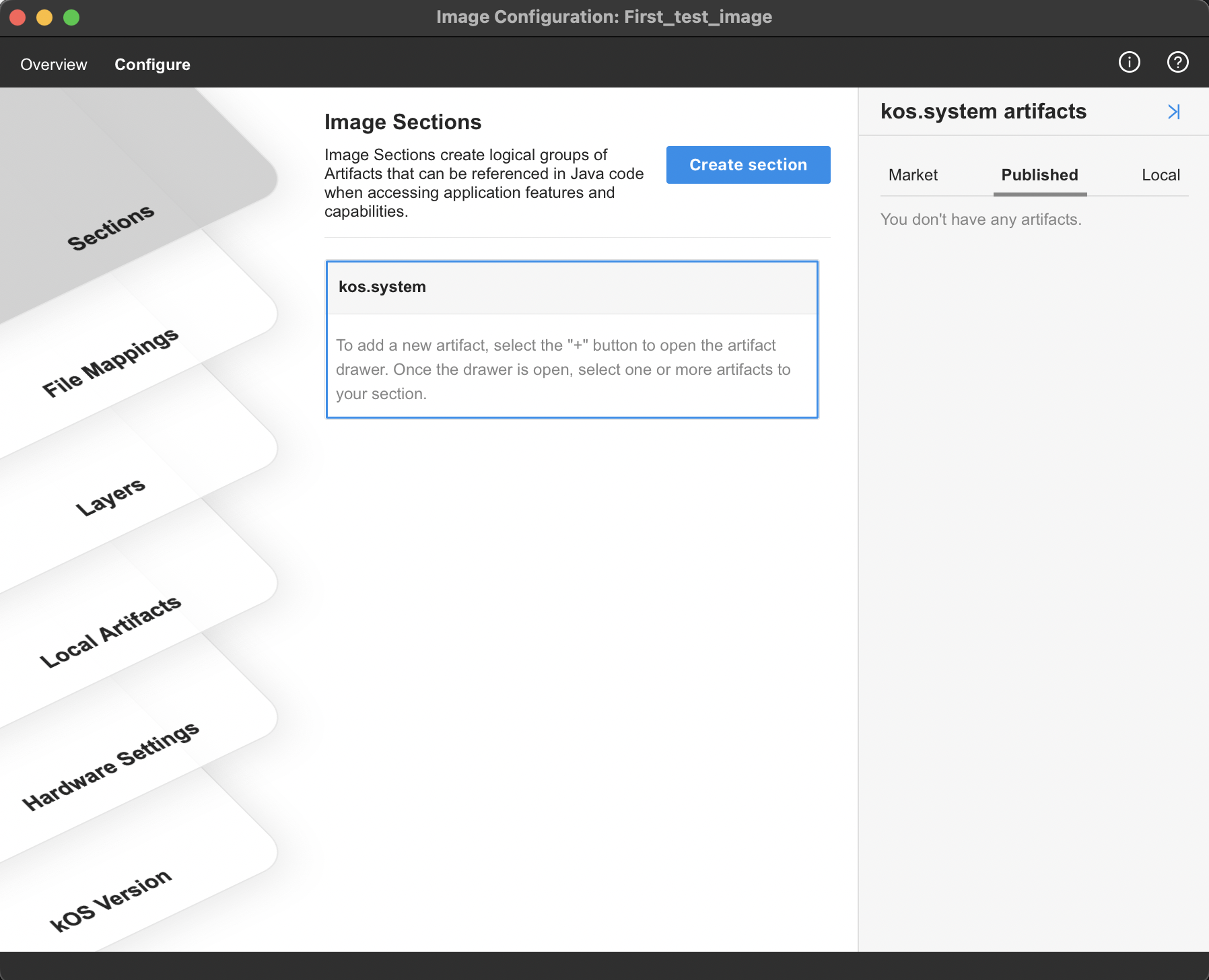Image resolution: width=1209 pixels, height=980 pixels.
Task: Close the window with the red button
Action: [x=18, y=17]
